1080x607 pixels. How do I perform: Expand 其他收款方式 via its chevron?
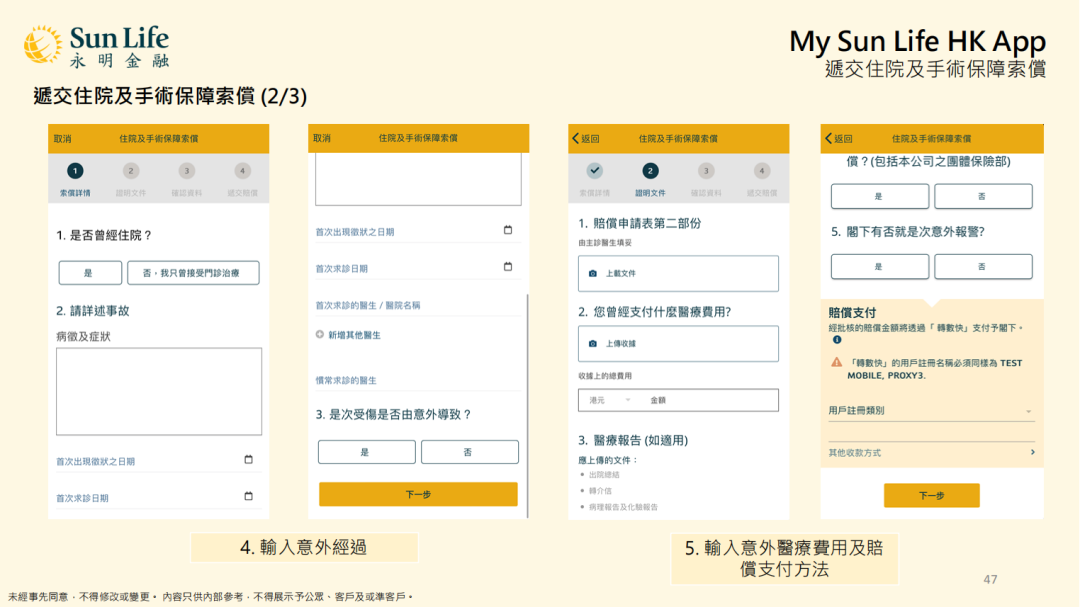point(1032,452)
